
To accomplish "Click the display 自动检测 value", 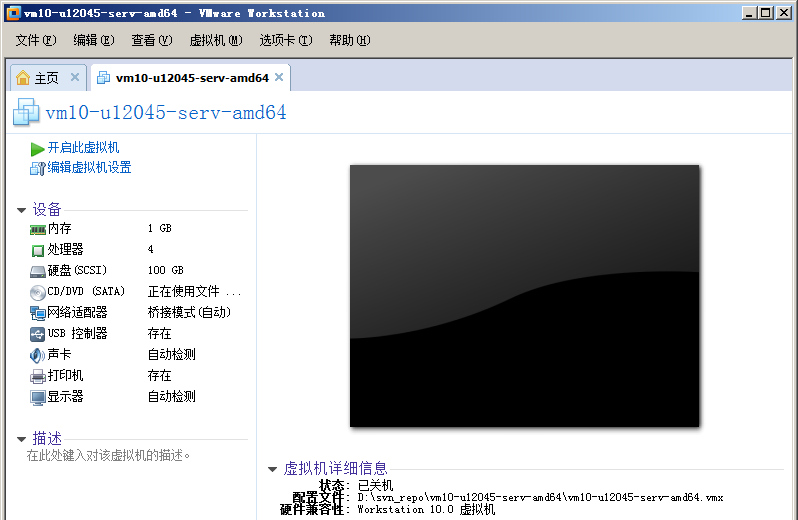I will pyautogui.click(x=172, y=396).
